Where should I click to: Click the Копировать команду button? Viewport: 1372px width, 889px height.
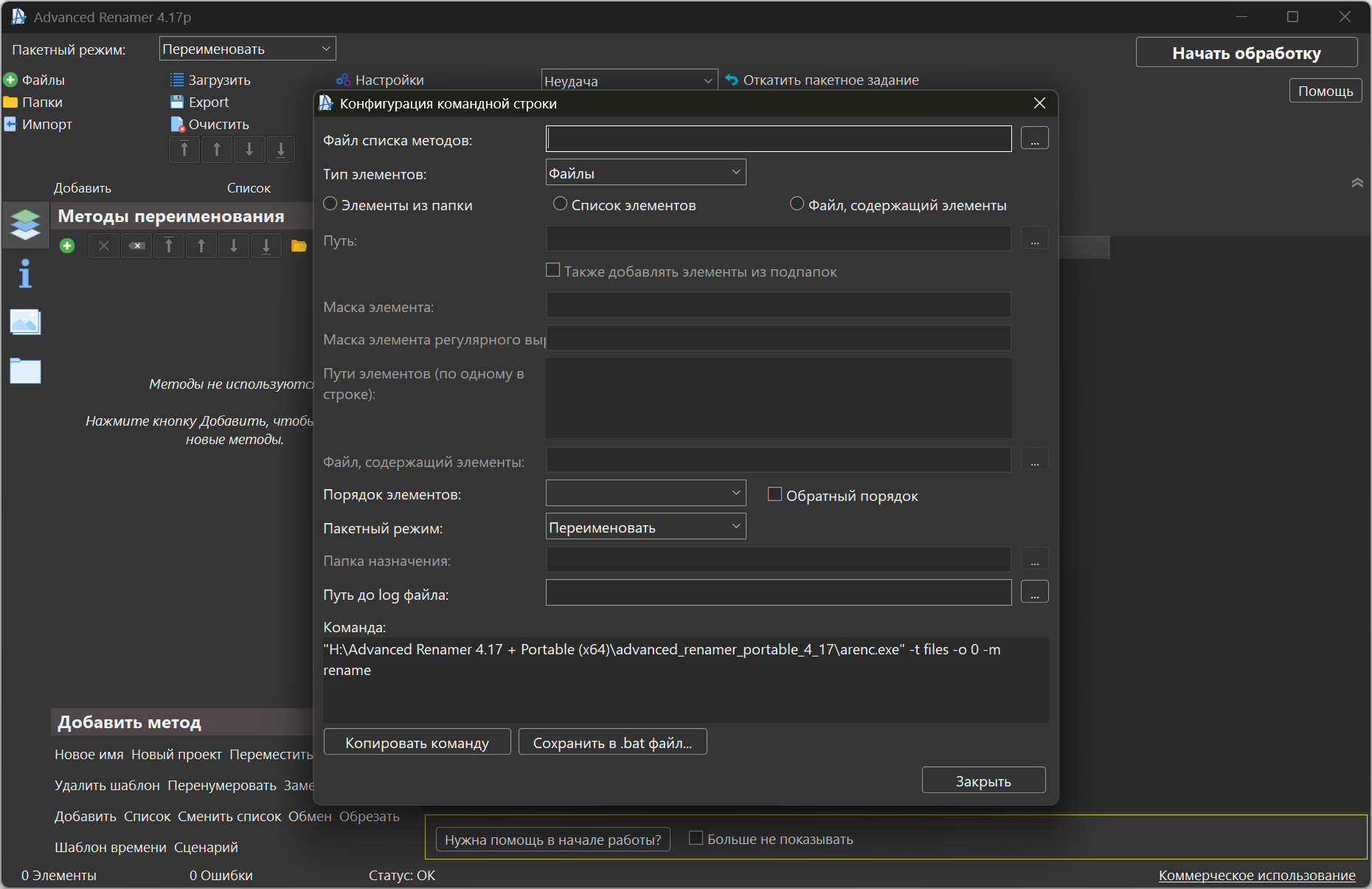(417, 742)
